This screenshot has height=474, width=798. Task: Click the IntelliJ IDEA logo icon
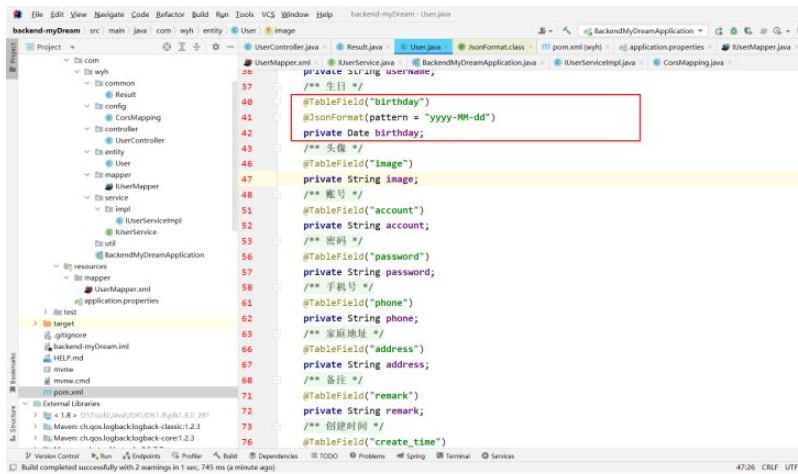[x=18, y=14]
